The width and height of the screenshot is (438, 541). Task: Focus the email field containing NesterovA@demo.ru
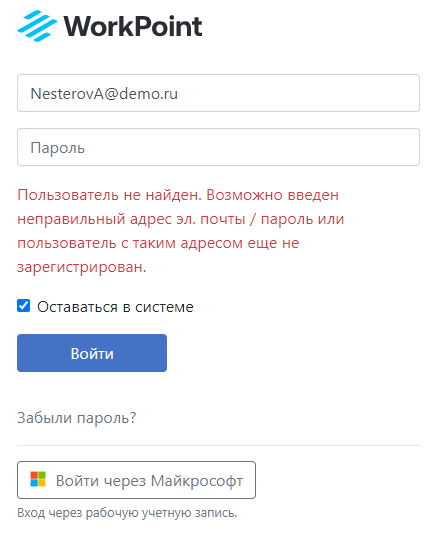[x=218, y=93]
